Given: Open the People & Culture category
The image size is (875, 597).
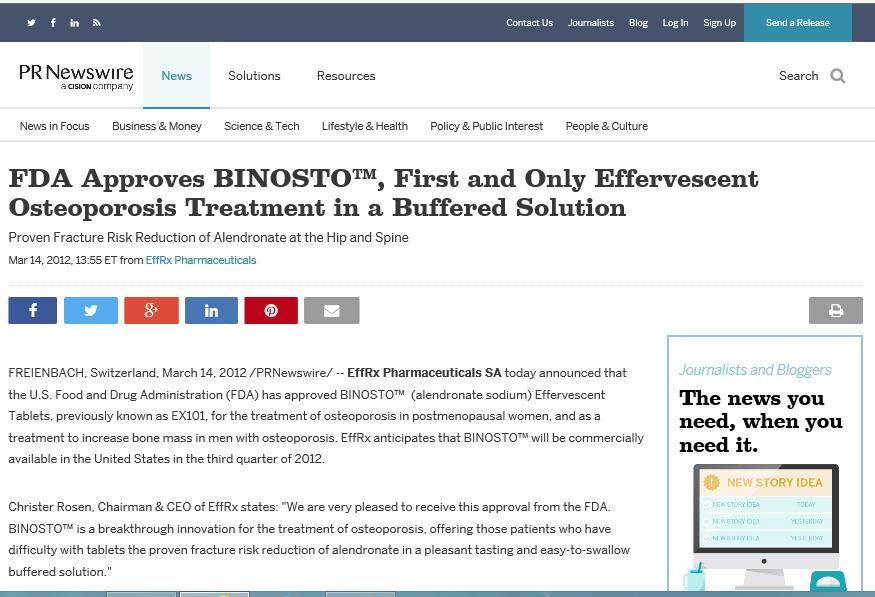Looking at the screenshot, I should pyautogui.click(x=607, y=126).
